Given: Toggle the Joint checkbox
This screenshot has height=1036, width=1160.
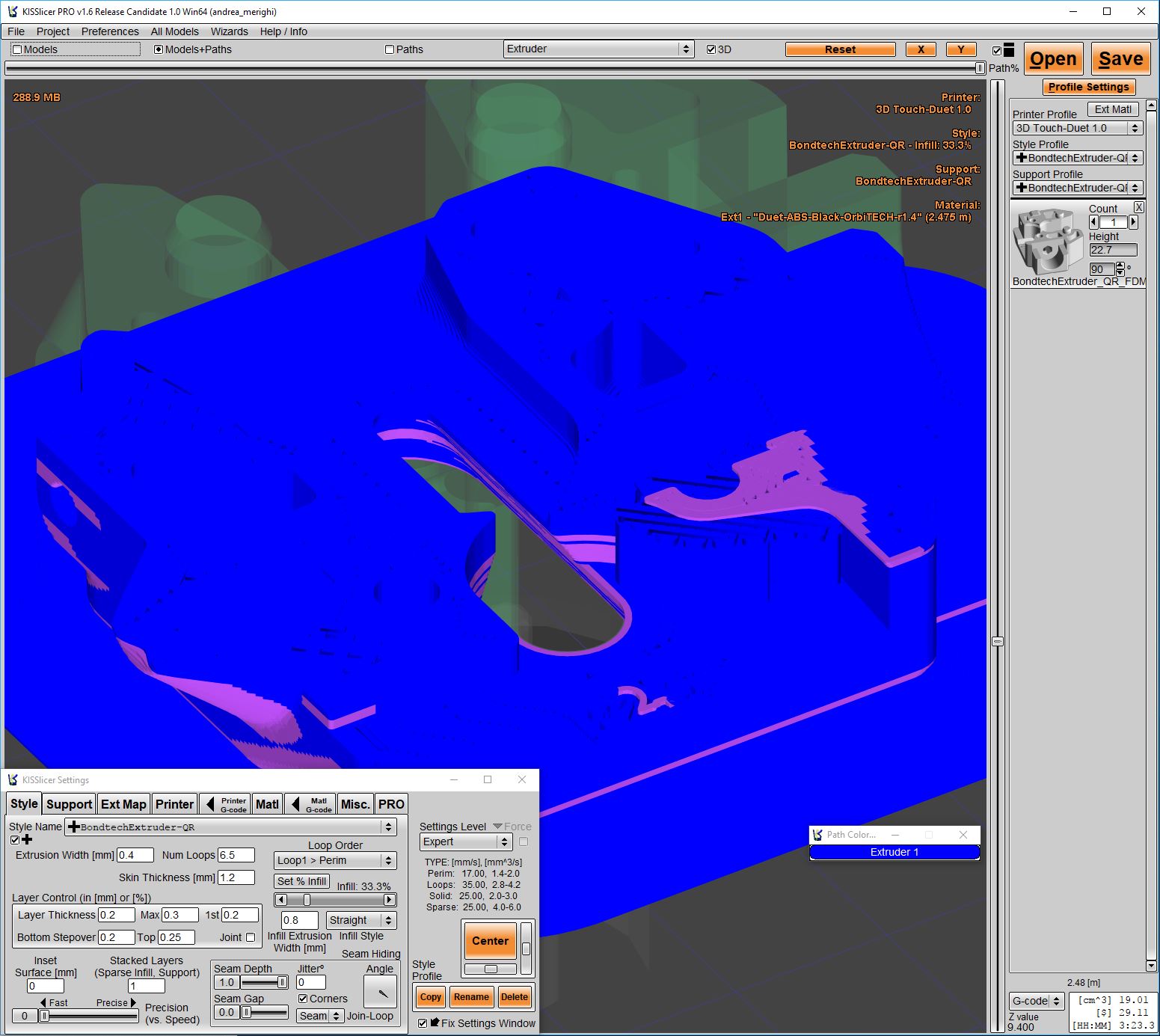Looking at the screenshot, I should click(251, 937).
